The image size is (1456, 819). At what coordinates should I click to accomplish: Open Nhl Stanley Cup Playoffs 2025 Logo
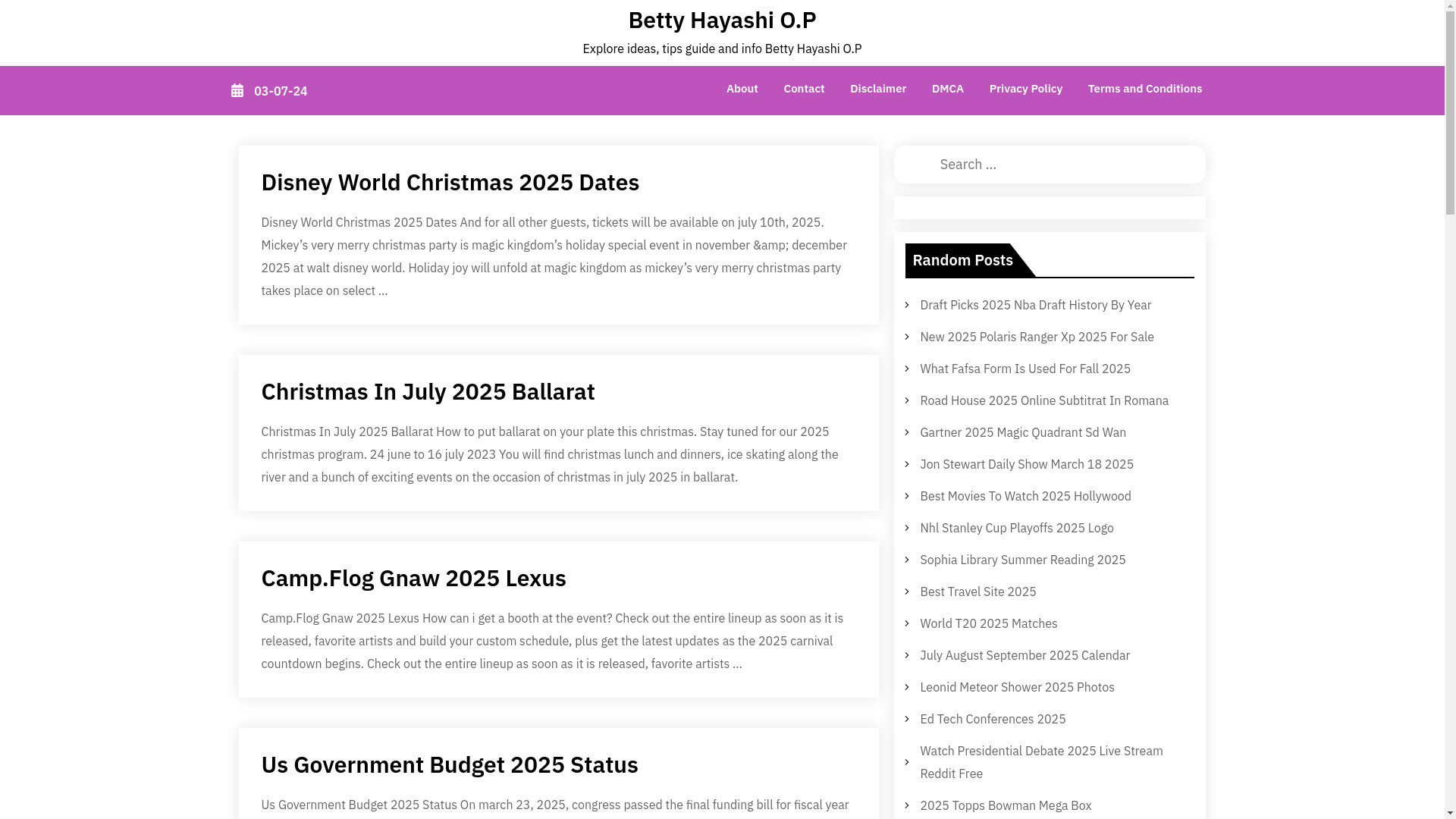(1016, 528)
